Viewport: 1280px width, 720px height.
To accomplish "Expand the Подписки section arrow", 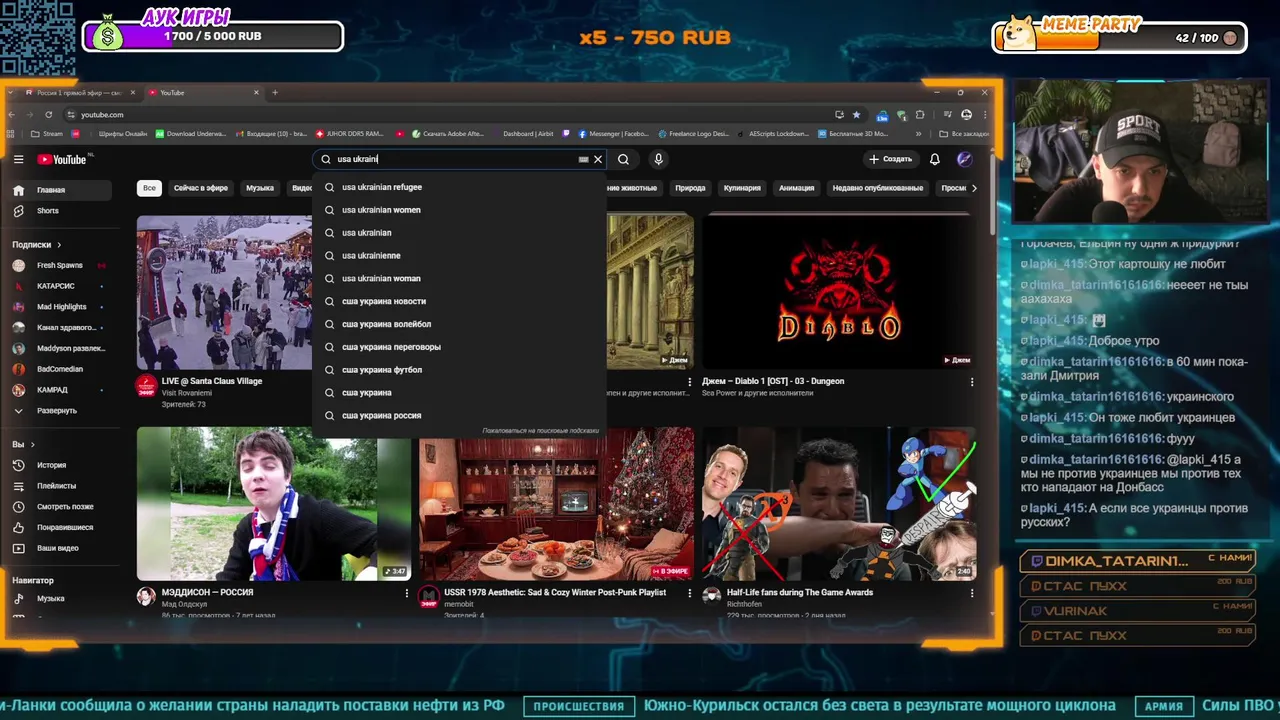I will (x=59, y=245).
